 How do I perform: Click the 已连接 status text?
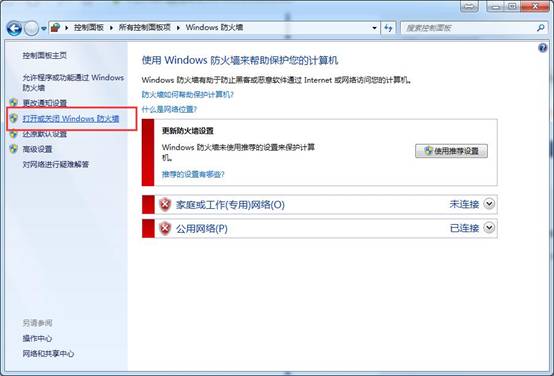tap(464, 228)
